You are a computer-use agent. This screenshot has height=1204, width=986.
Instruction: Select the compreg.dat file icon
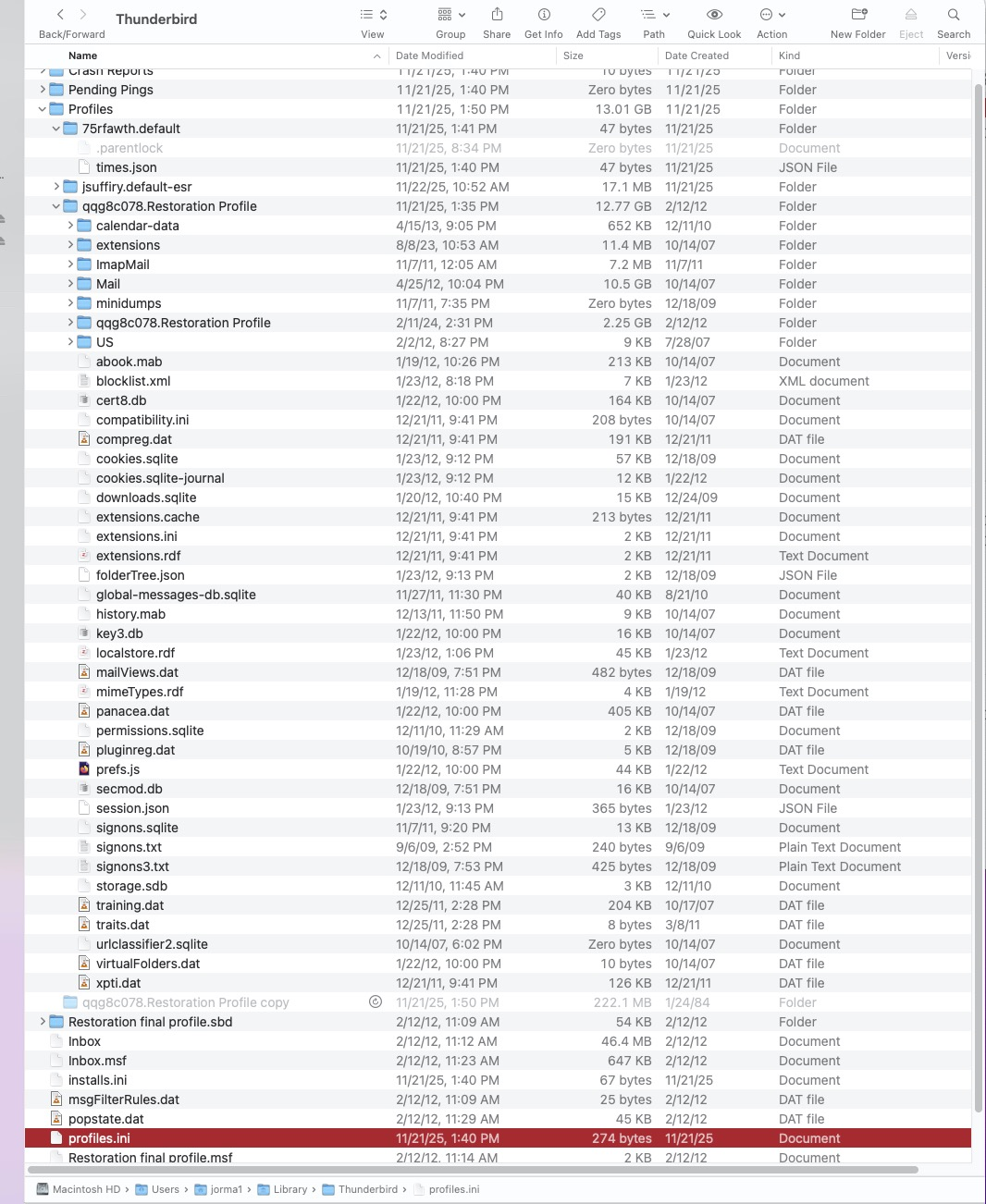tap(84, 439)
